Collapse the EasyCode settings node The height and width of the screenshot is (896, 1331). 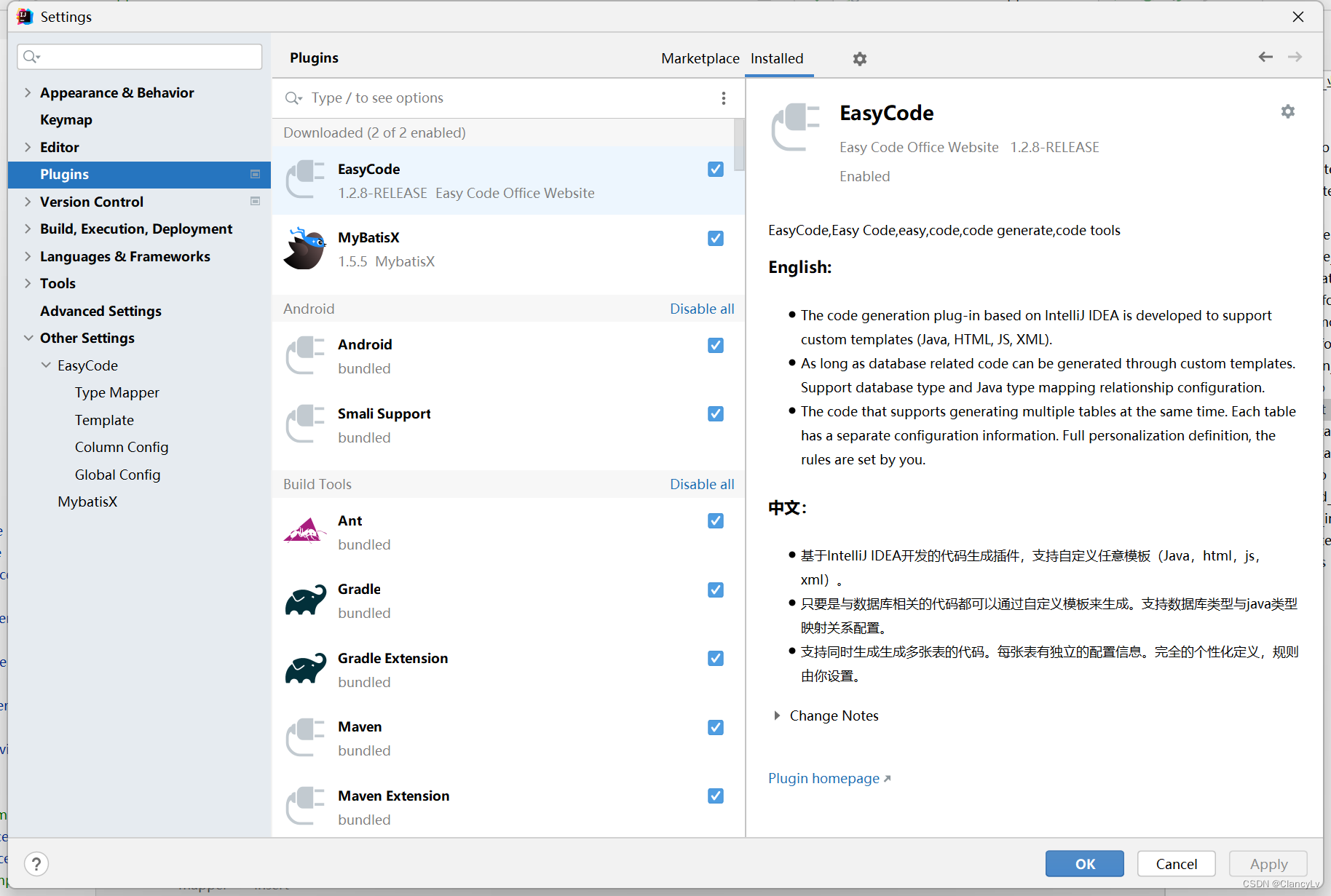click(x=46, y=365)
